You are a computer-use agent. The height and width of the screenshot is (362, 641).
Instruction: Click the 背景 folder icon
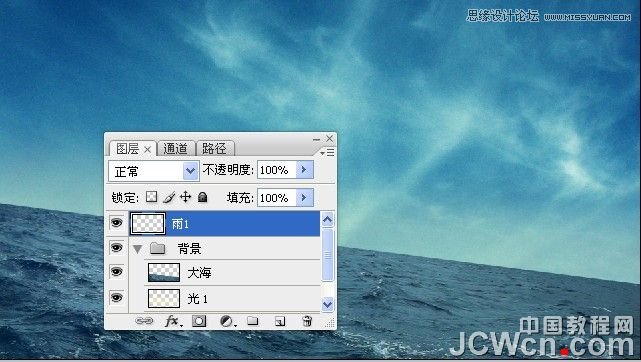pos(157,248)
